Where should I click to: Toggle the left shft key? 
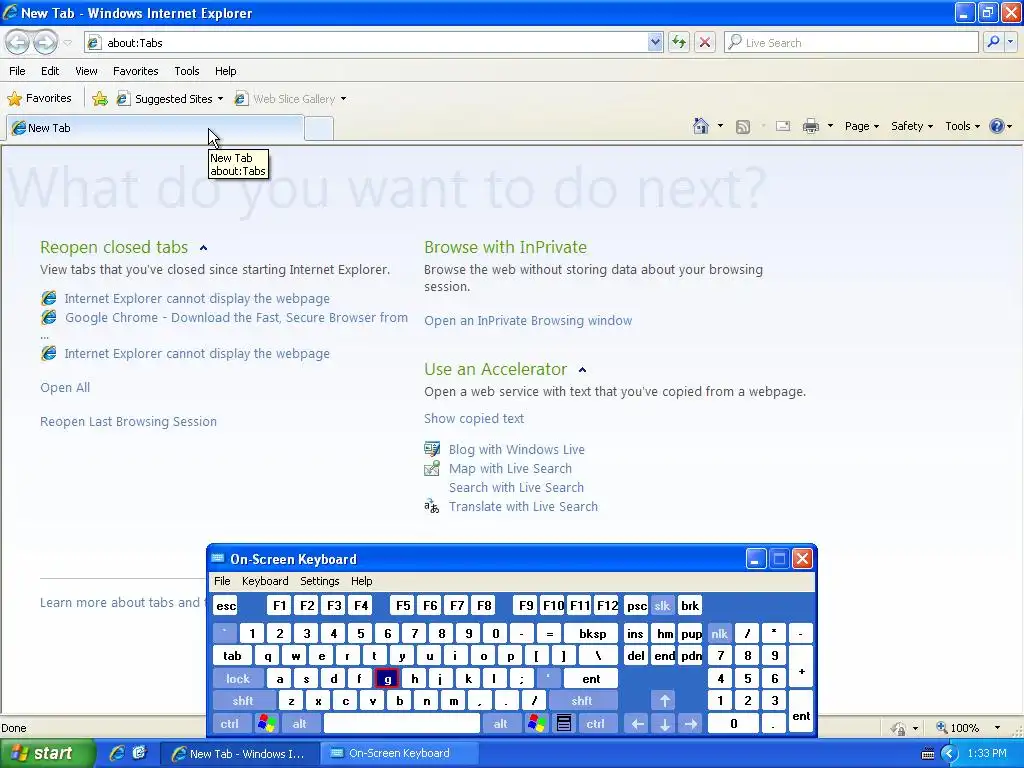243,701
